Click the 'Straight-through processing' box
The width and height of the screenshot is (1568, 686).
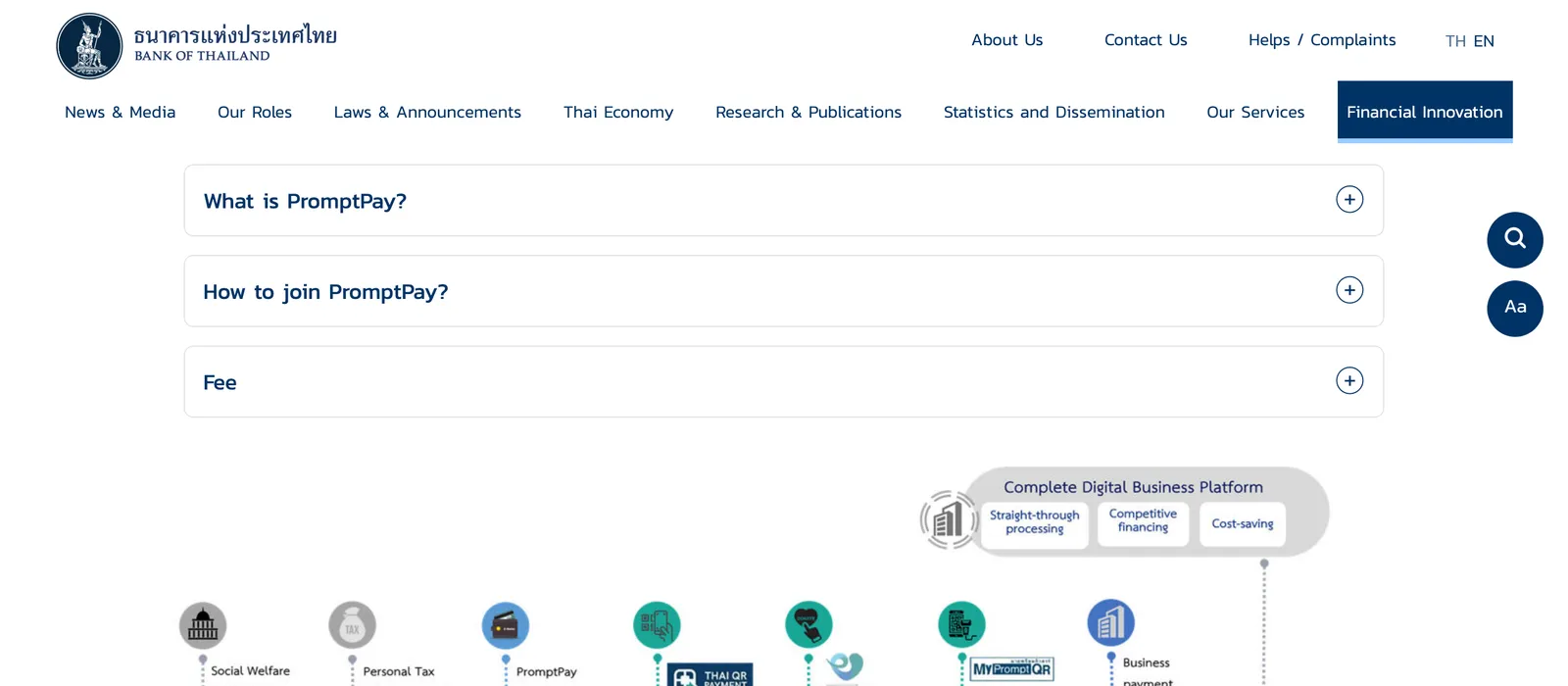1035,523
